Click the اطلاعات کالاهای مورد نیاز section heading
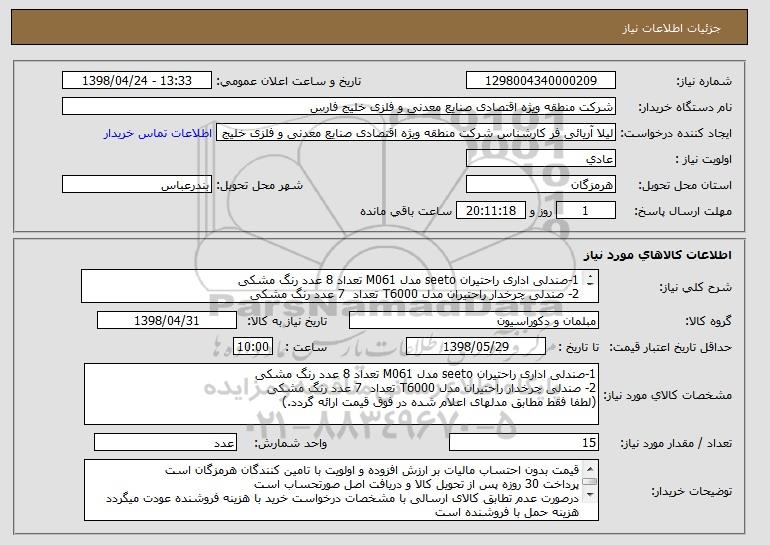 [658, 255]
